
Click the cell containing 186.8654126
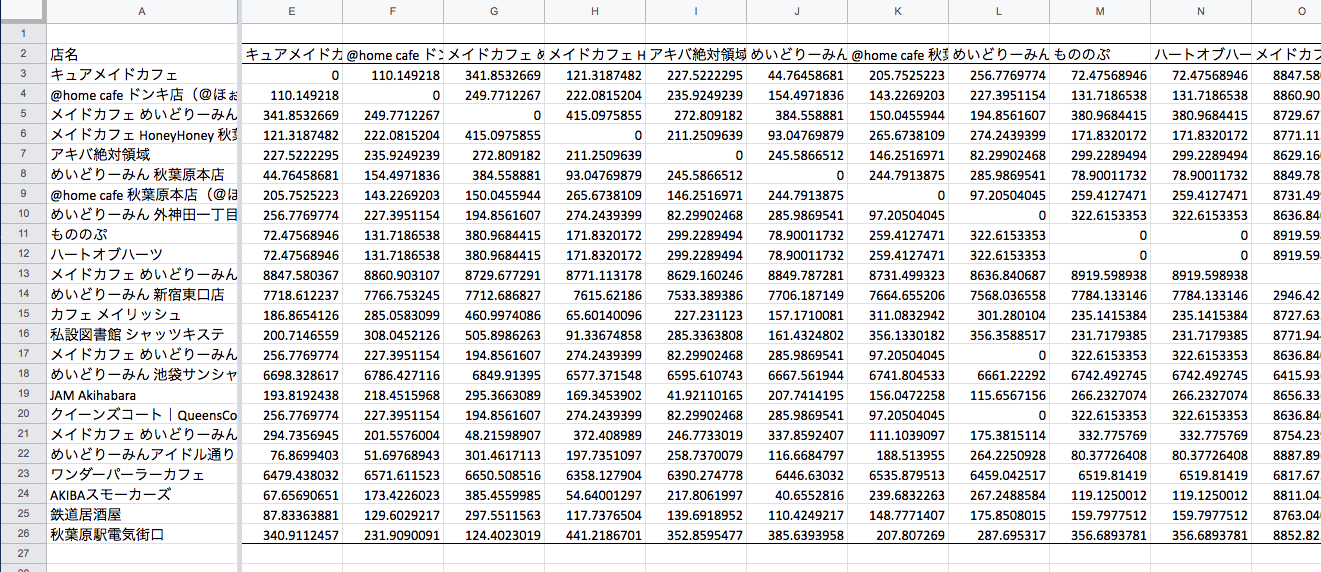click(x=291, y=314)
